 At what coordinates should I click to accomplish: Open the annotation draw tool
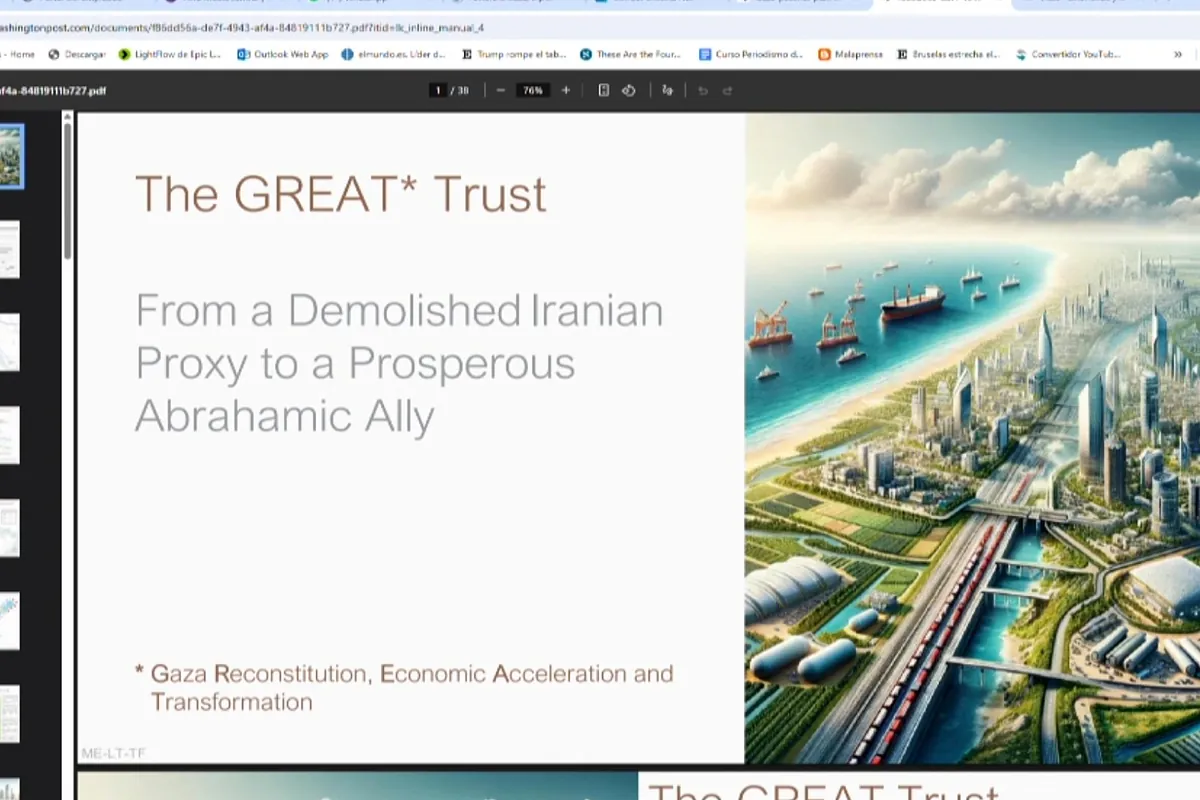pyautogui.click(x=667, y=90)
